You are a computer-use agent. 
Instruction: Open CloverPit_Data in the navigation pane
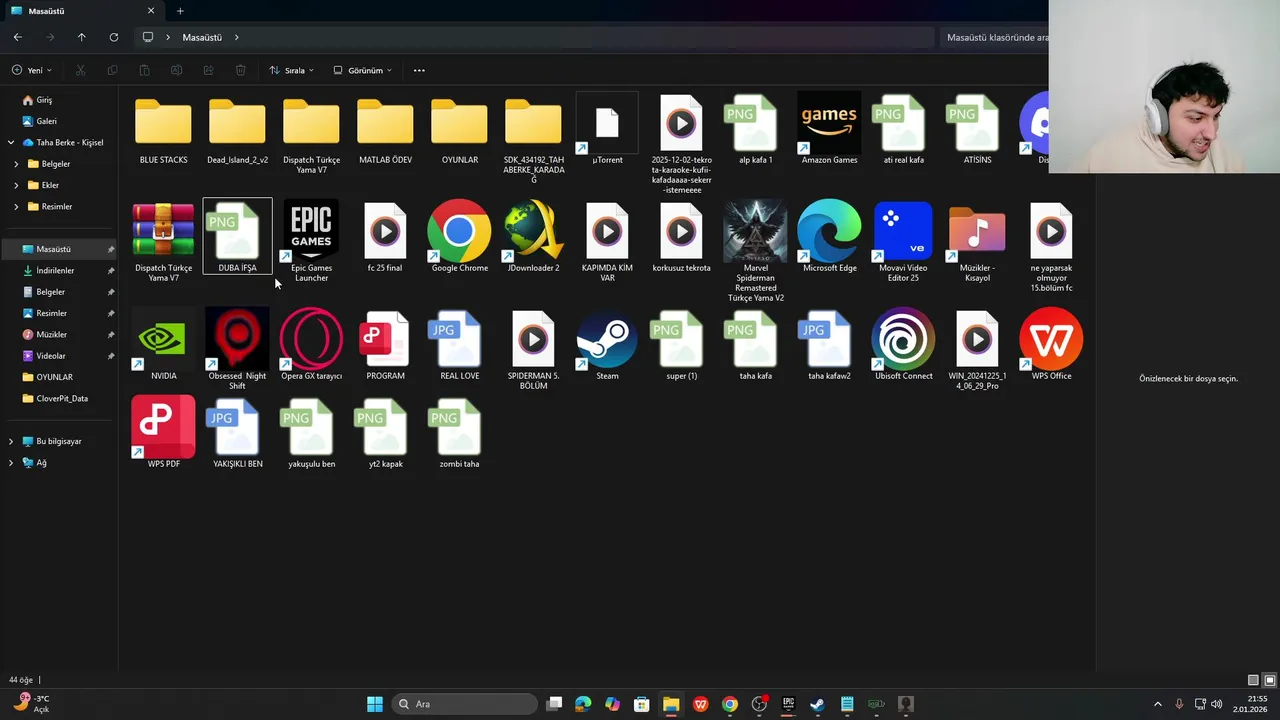[60, 398]
